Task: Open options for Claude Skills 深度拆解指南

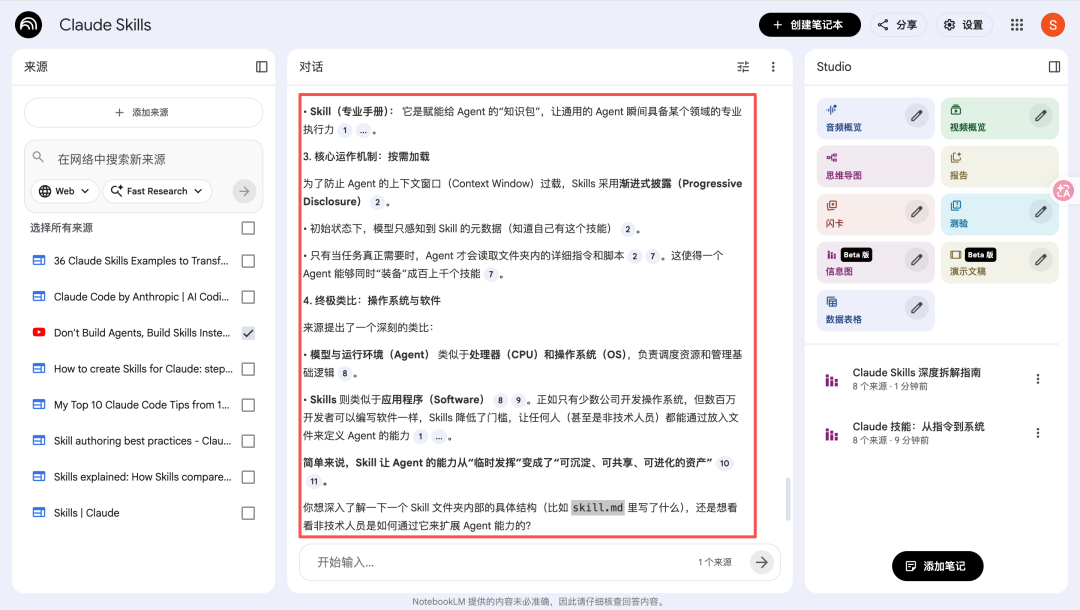Action: pyautogui.click(x=1037, y=379)
